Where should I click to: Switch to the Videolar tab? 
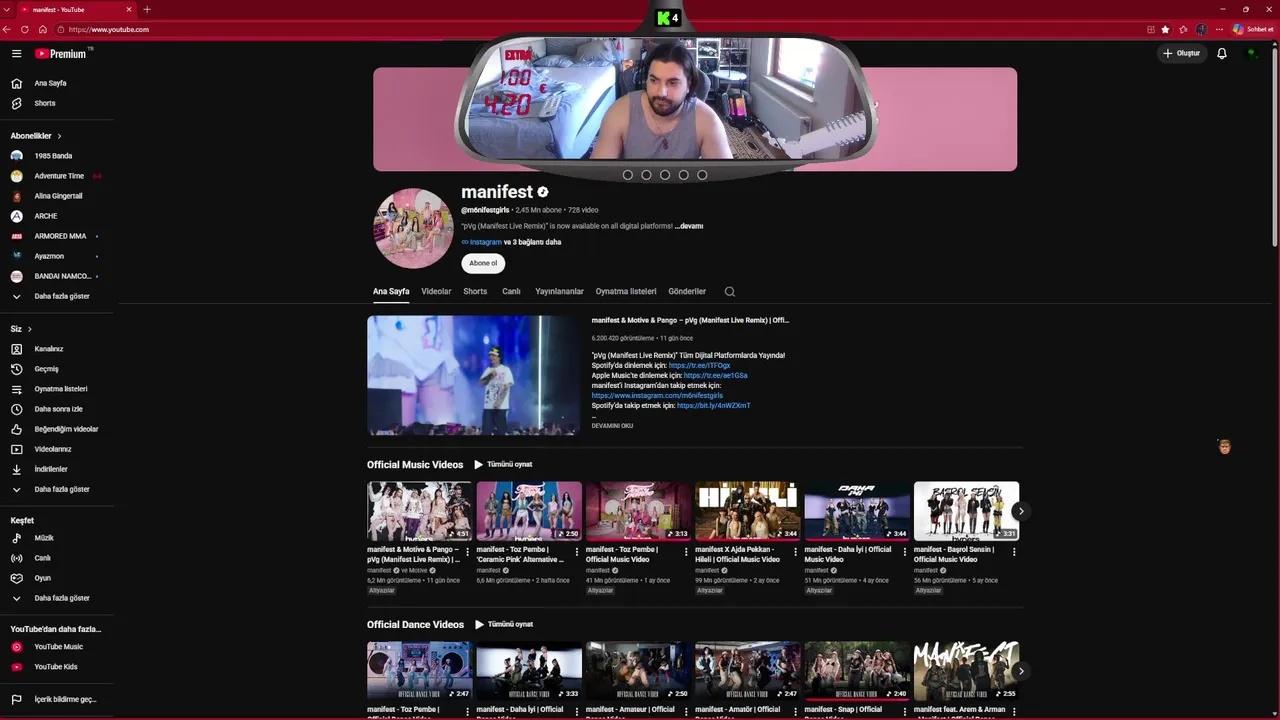[x=436, y=292]
